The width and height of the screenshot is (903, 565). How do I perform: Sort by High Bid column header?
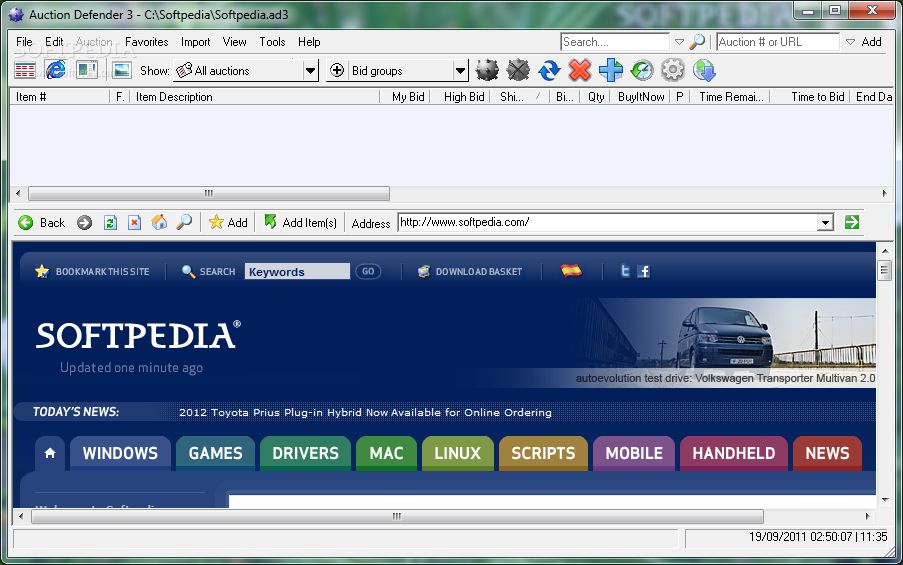pyautogui.click(x=460, y=97)
